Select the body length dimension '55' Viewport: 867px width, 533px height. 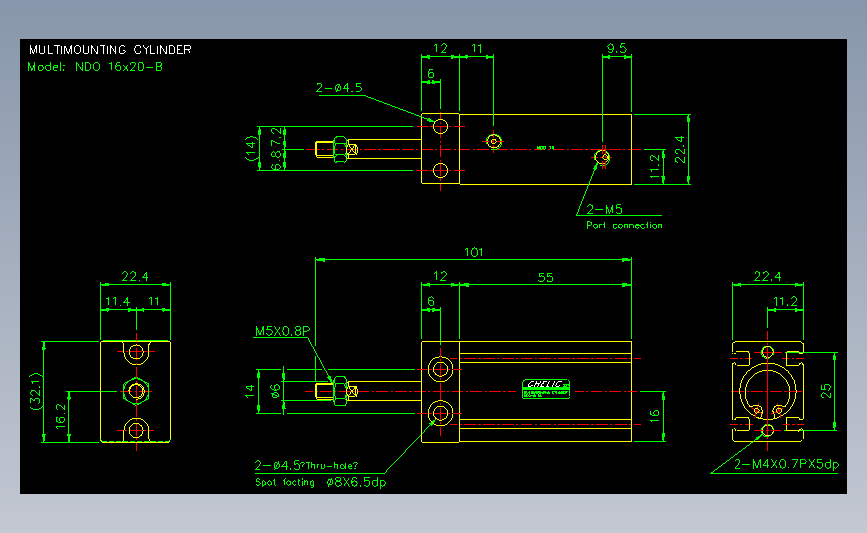pos(545,278)
